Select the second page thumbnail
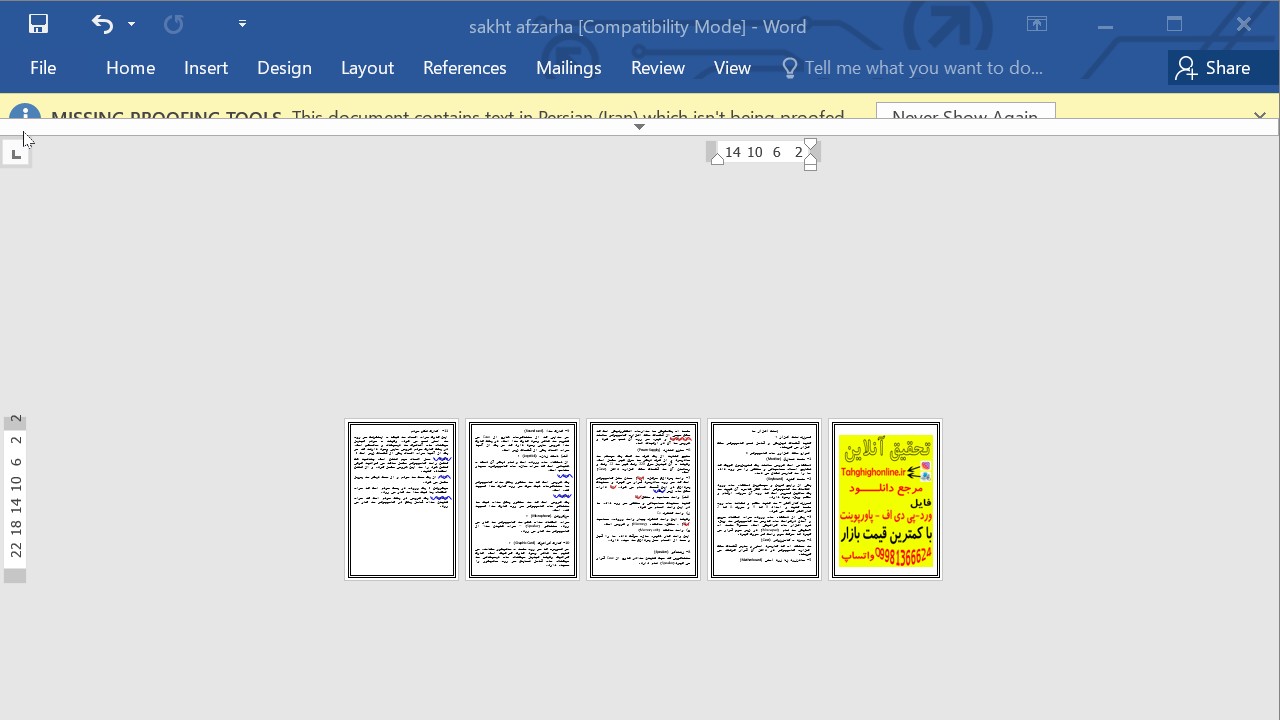 tap(522, 499)
